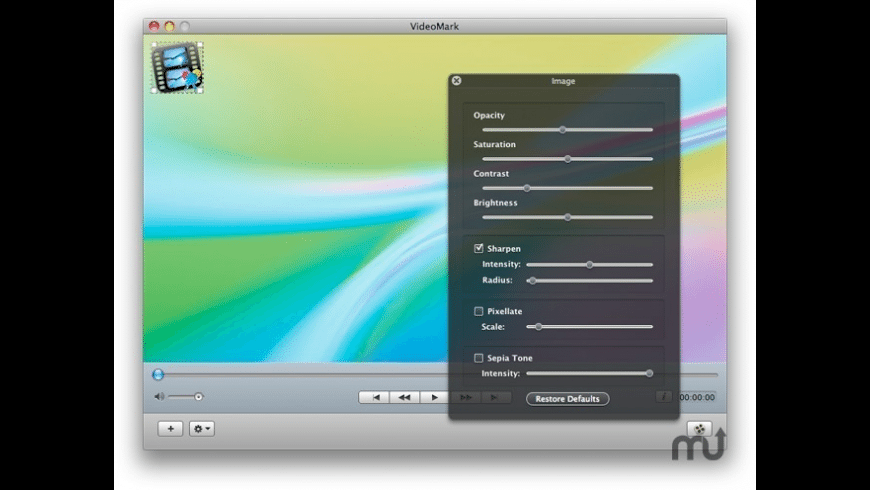
Task: Adjust the Pixellate Scale slider
Action: [590, 327]
